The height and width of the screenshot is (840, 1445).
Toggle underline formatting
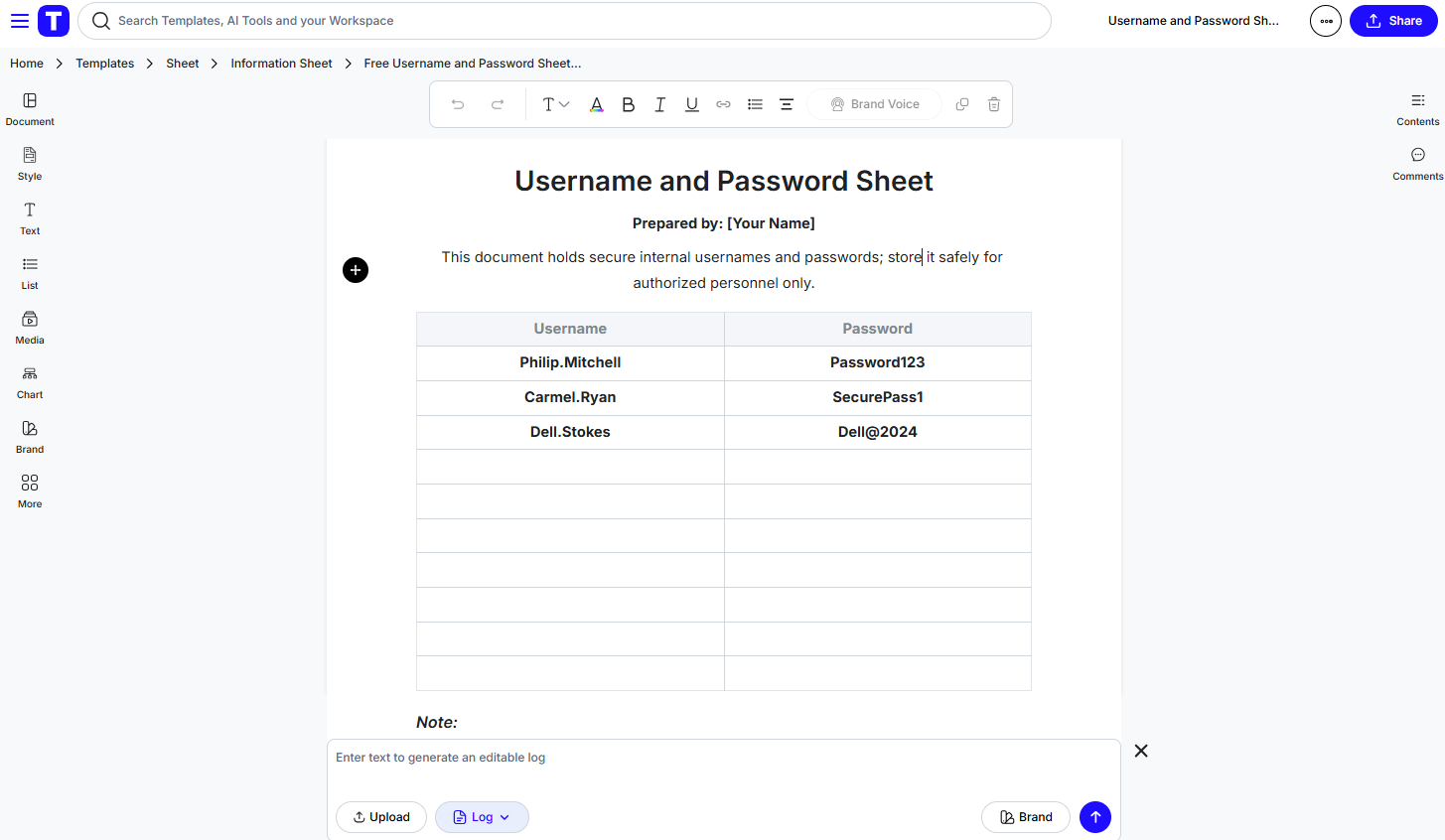(691, 103)
